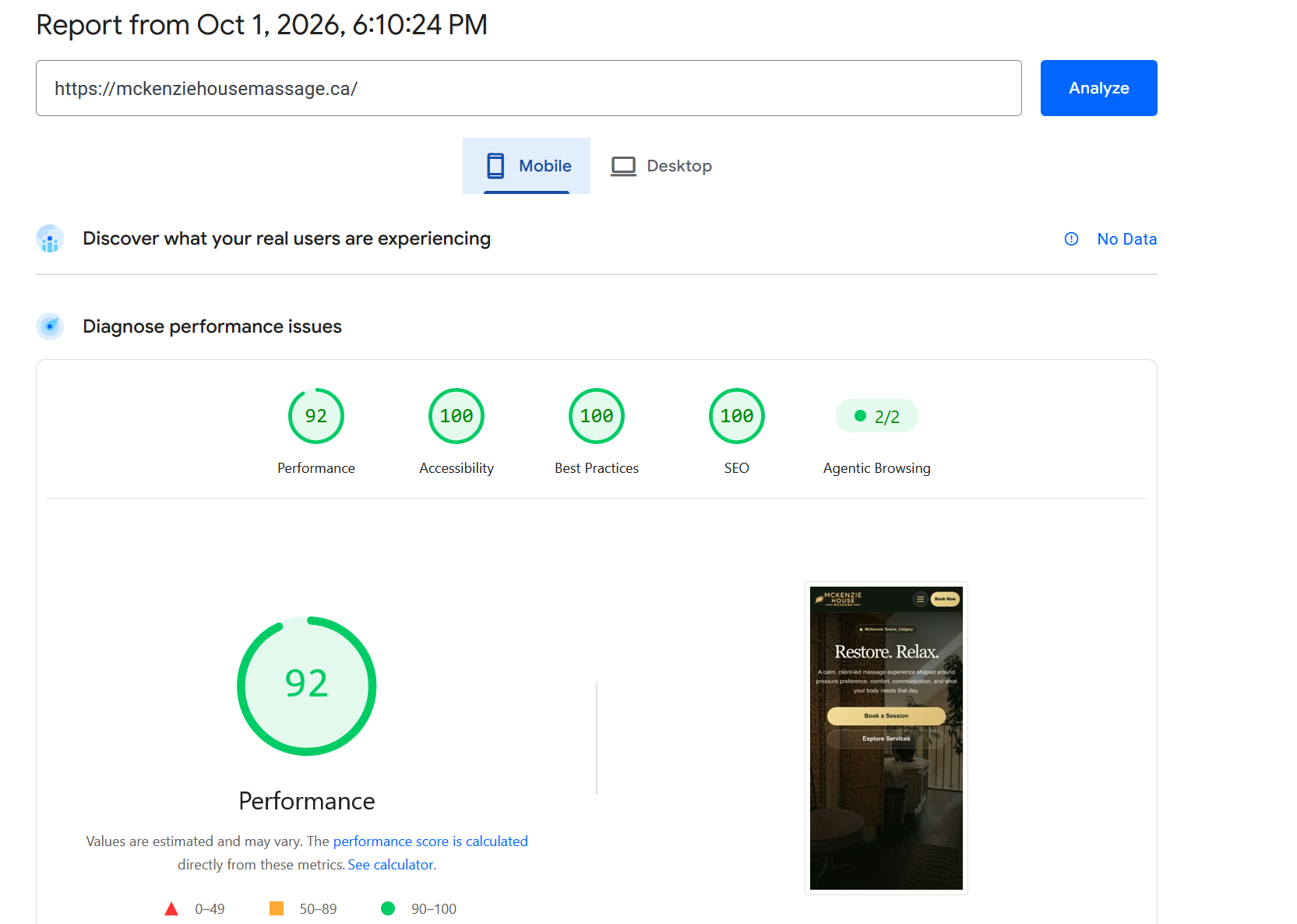Click the report timestamp heading

[262, 25]
